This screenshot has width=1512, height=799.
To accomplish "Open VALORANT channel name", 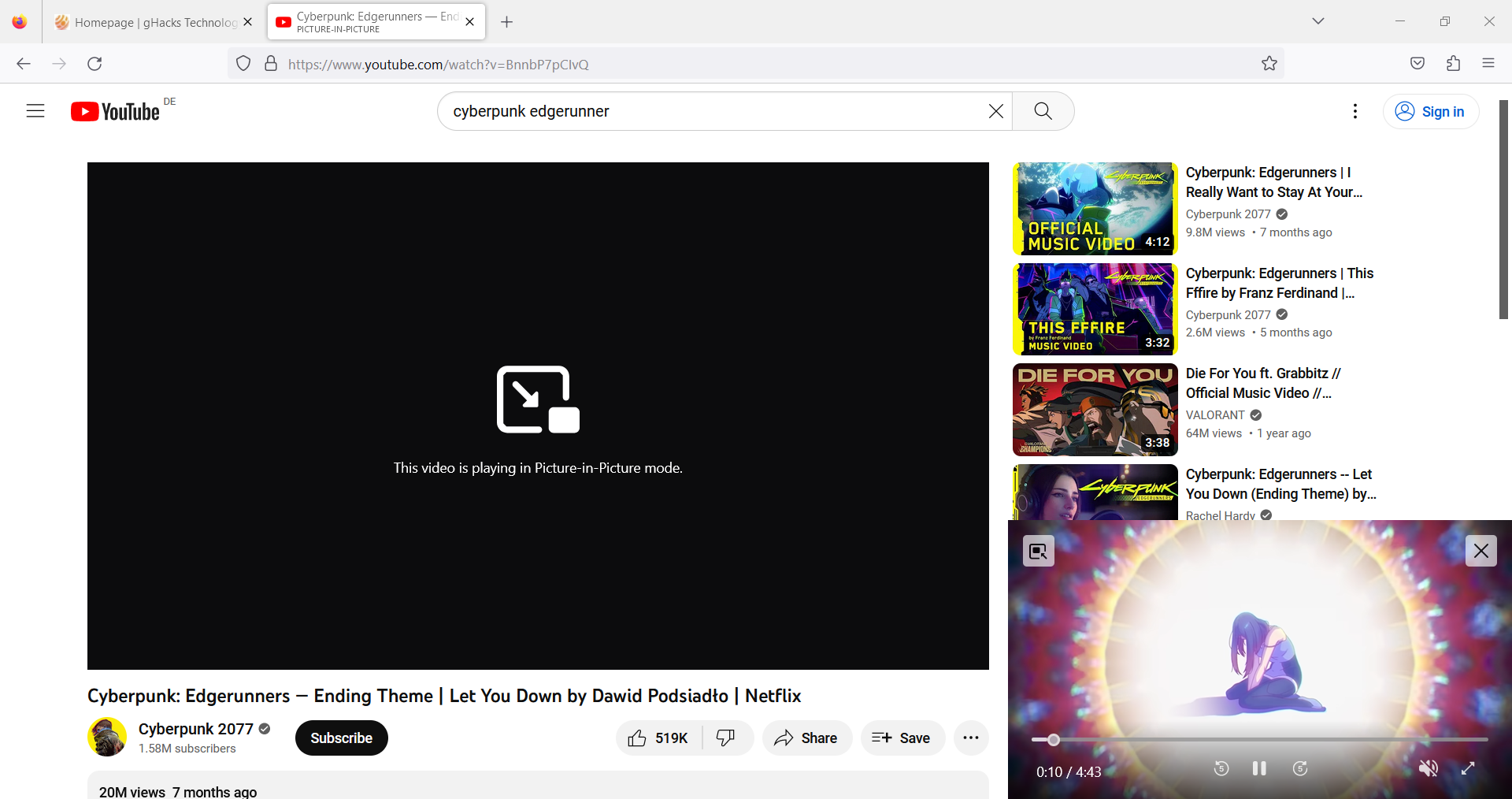I will [1215, 415].
